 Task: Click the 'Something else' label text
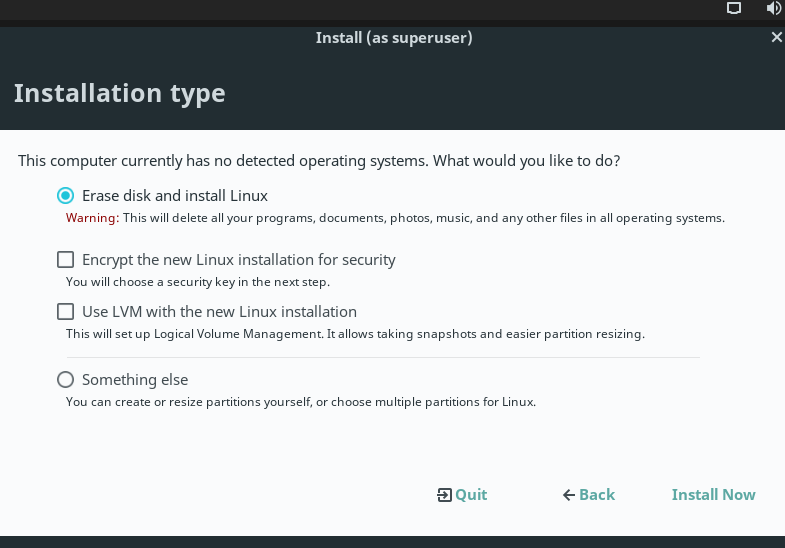tap(135, 380)
